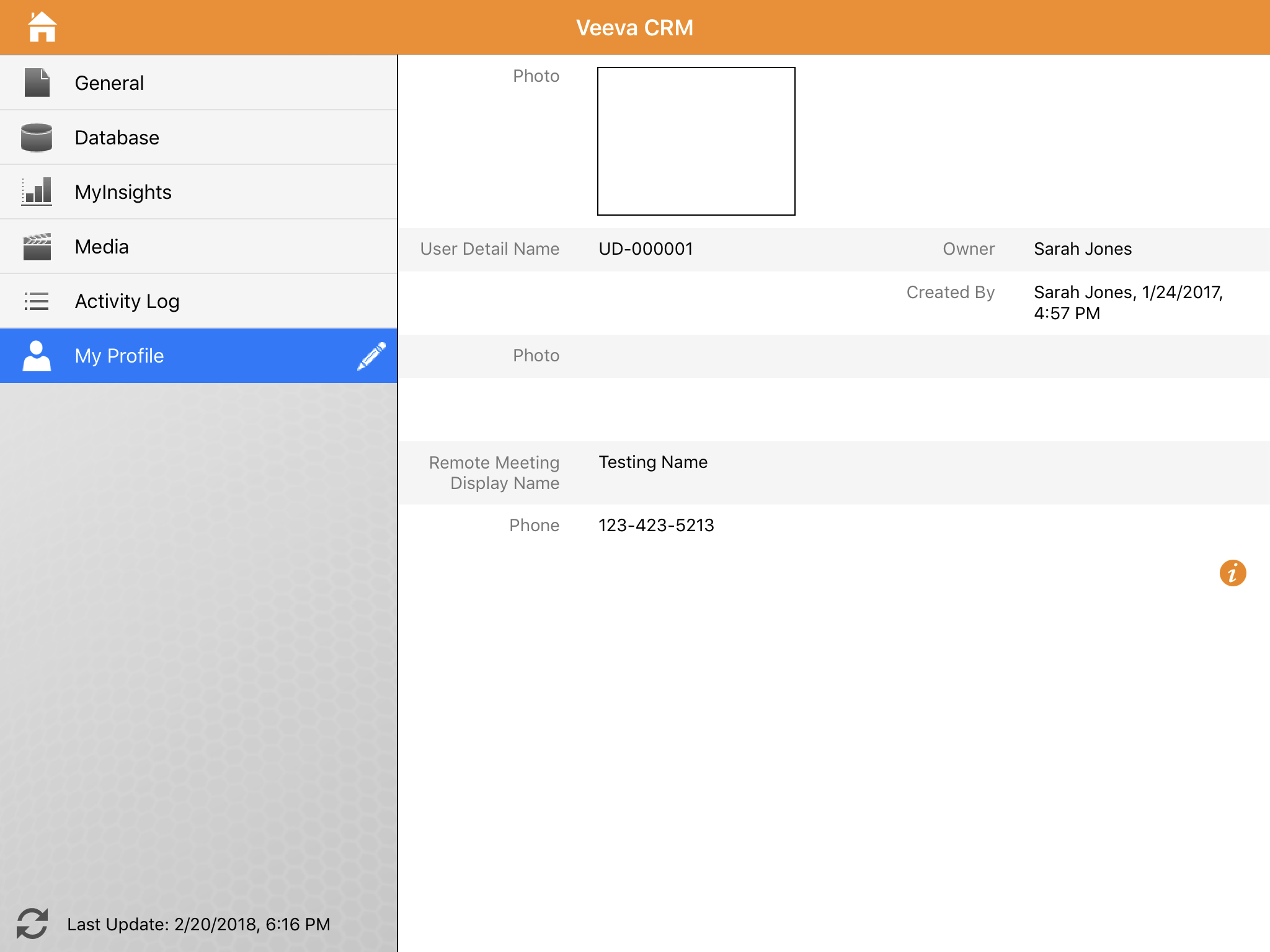Tap the pencil edit icon on My Profile
The height and width of the screenshot is (952, 1270).
tap(371, 356)
